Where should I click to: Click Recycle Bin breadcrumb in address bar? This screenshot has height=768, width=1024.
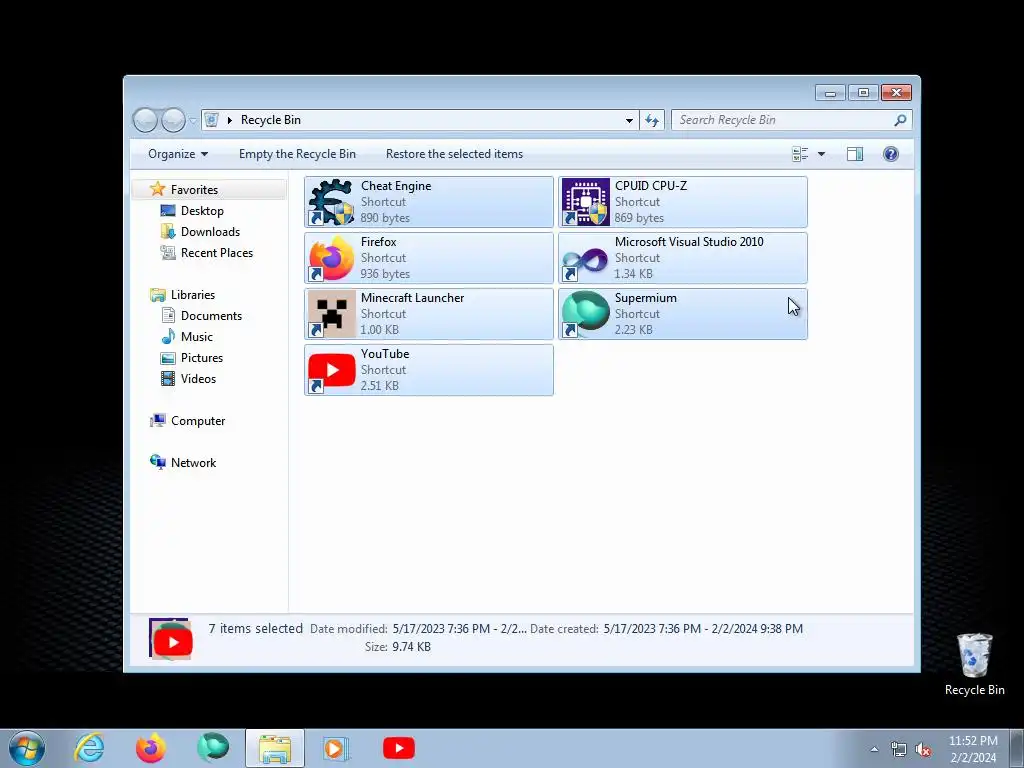(270, 120)
